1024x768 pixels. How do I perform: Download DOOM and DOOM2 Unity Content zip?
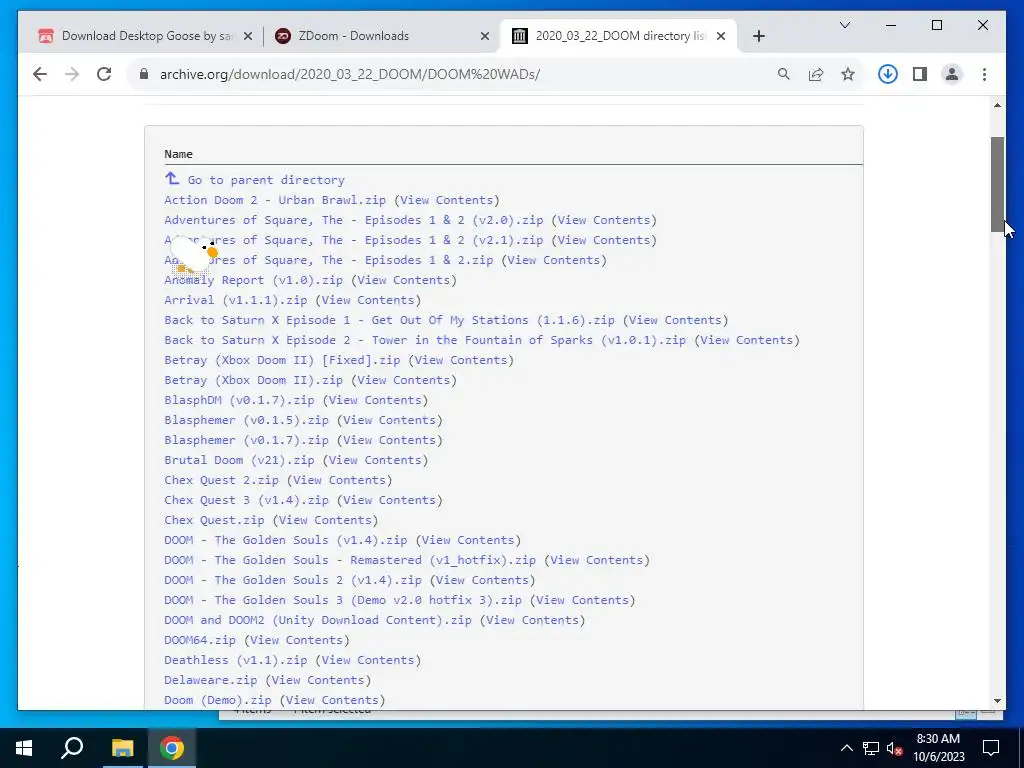pyautogui.click(x=318, y=620)
